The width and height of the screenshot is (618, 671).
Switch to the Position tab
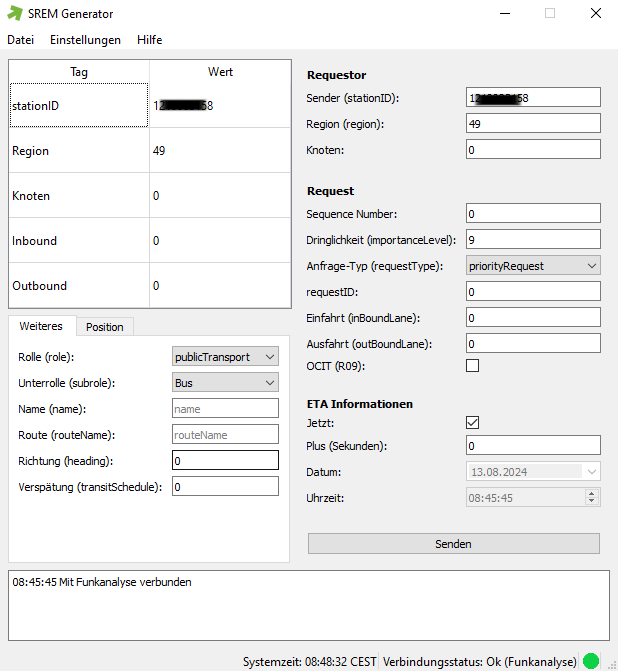105,327
